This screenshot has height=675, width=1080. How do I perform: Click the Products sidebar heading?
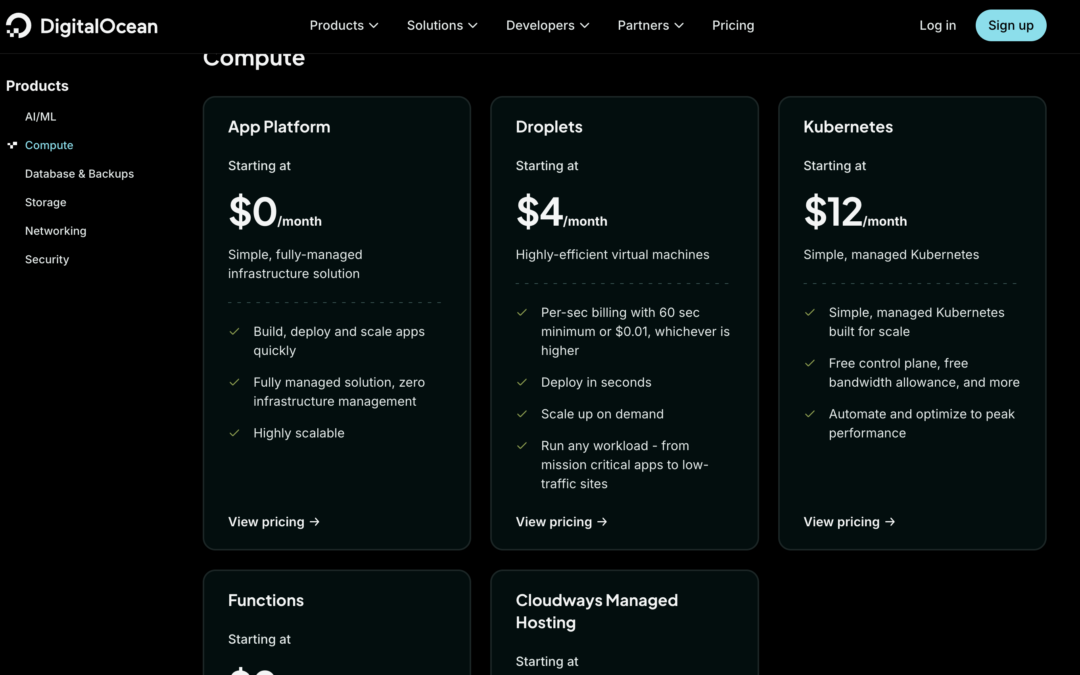(x=37, y=86)
